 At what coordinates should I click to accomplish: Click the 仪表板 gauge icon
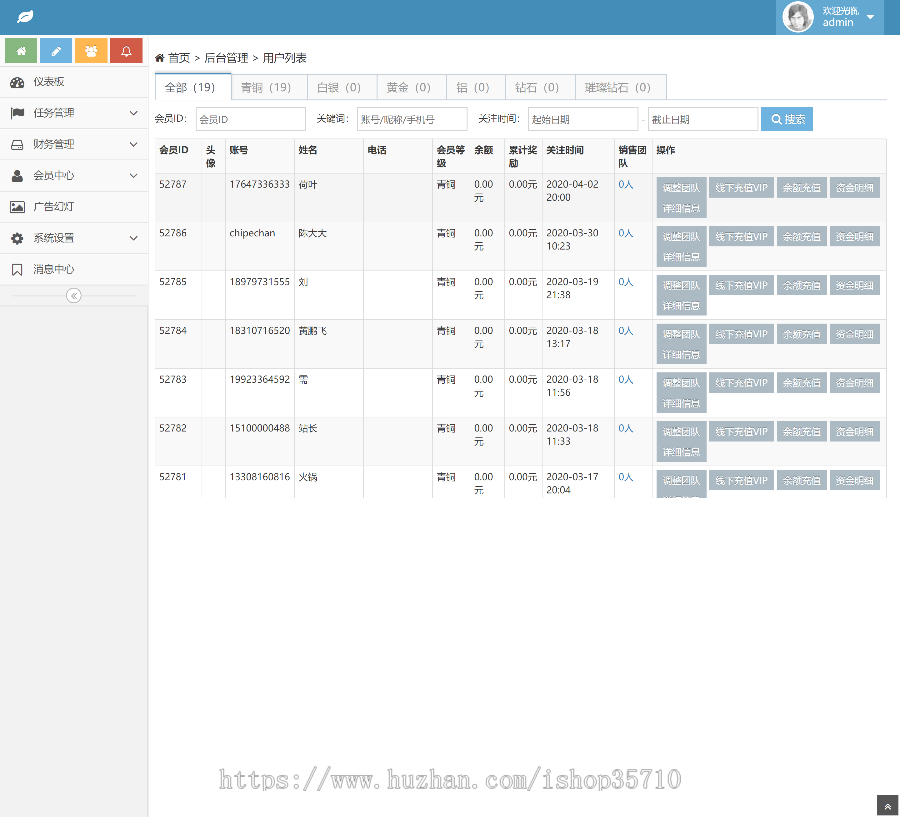[x=17, y=82]
